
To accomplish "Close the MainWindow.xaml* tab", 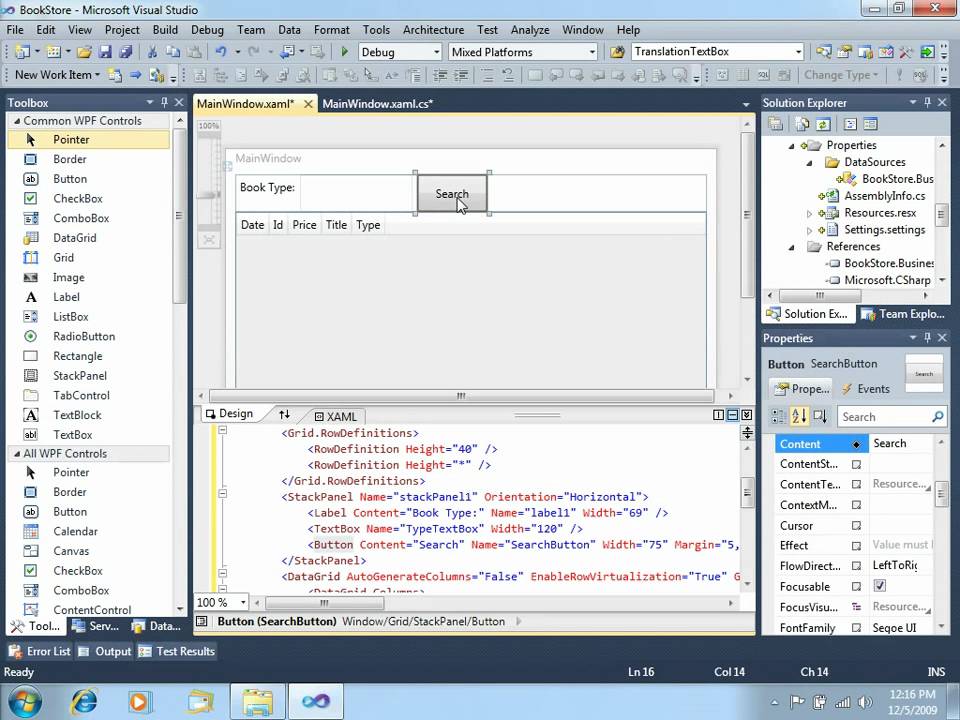I will pyautogui.click(x=308, y=104).
